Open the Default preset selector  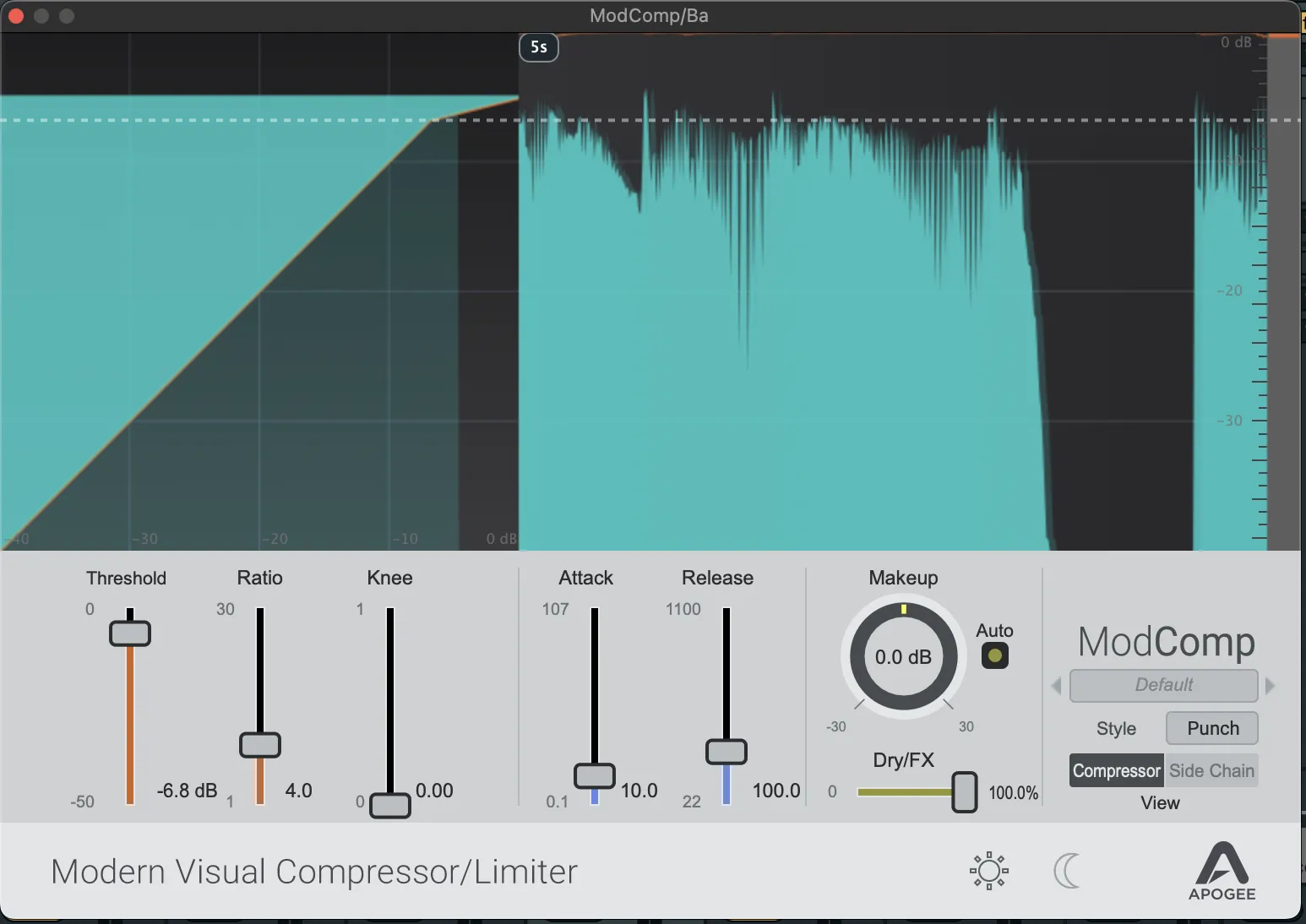click(x=1163, y=685)
